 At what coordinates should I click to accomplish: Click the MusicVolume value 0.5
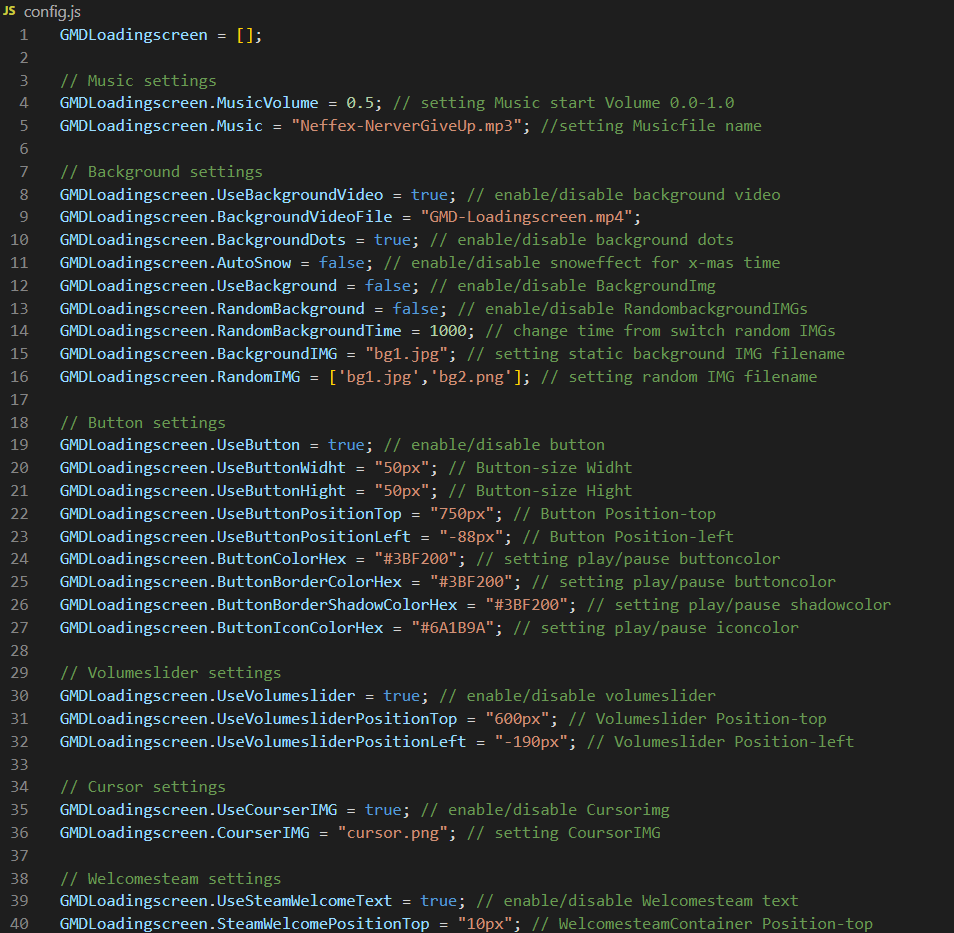(360, 103)
